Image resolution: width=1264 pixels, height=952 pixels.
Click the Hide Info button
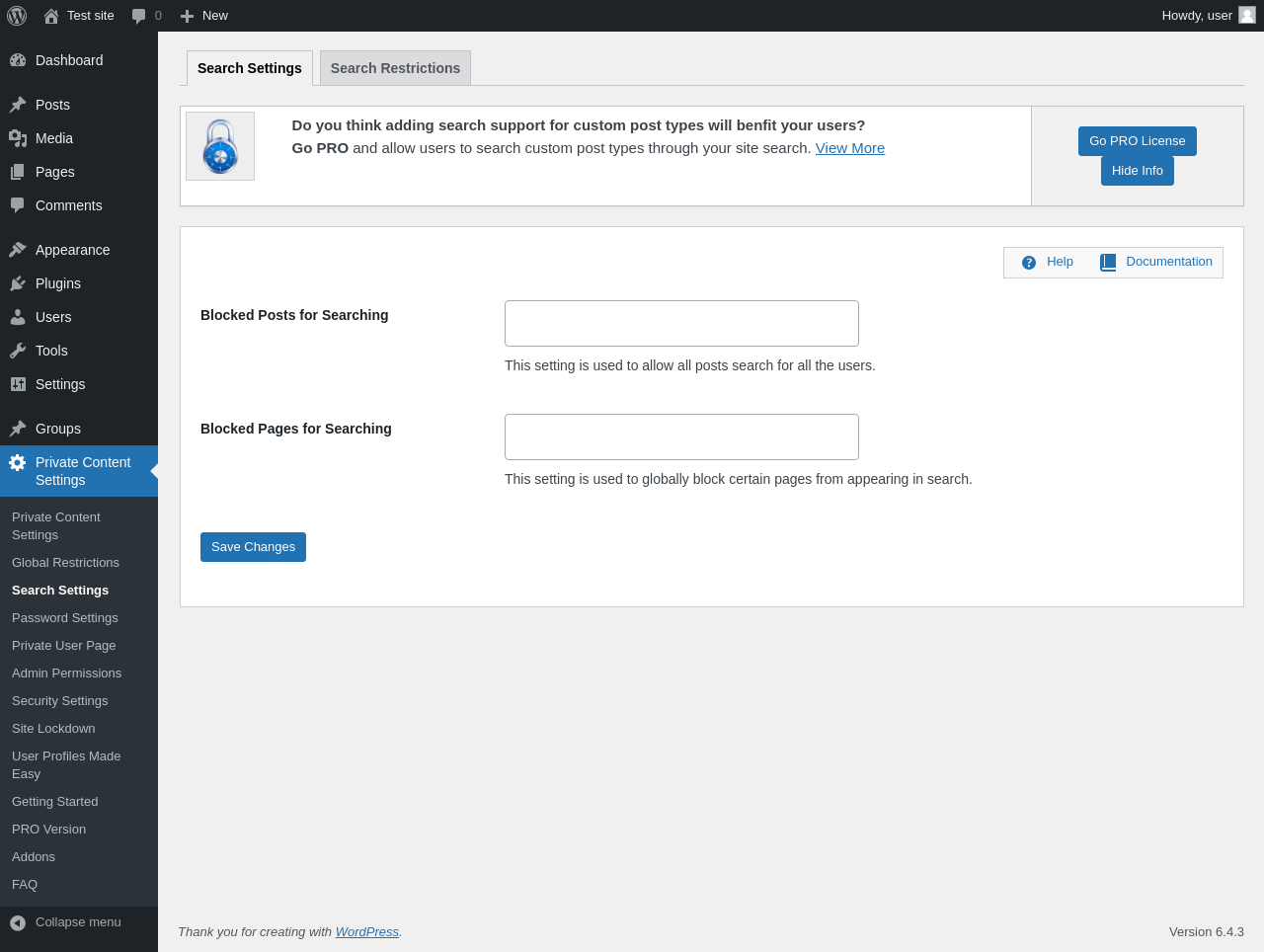point(1137,171)
